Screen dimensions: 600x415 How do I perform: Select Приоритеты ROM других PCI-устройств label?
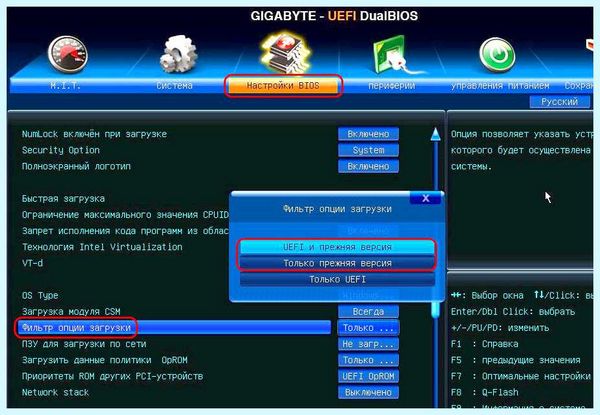pos(112,376)
